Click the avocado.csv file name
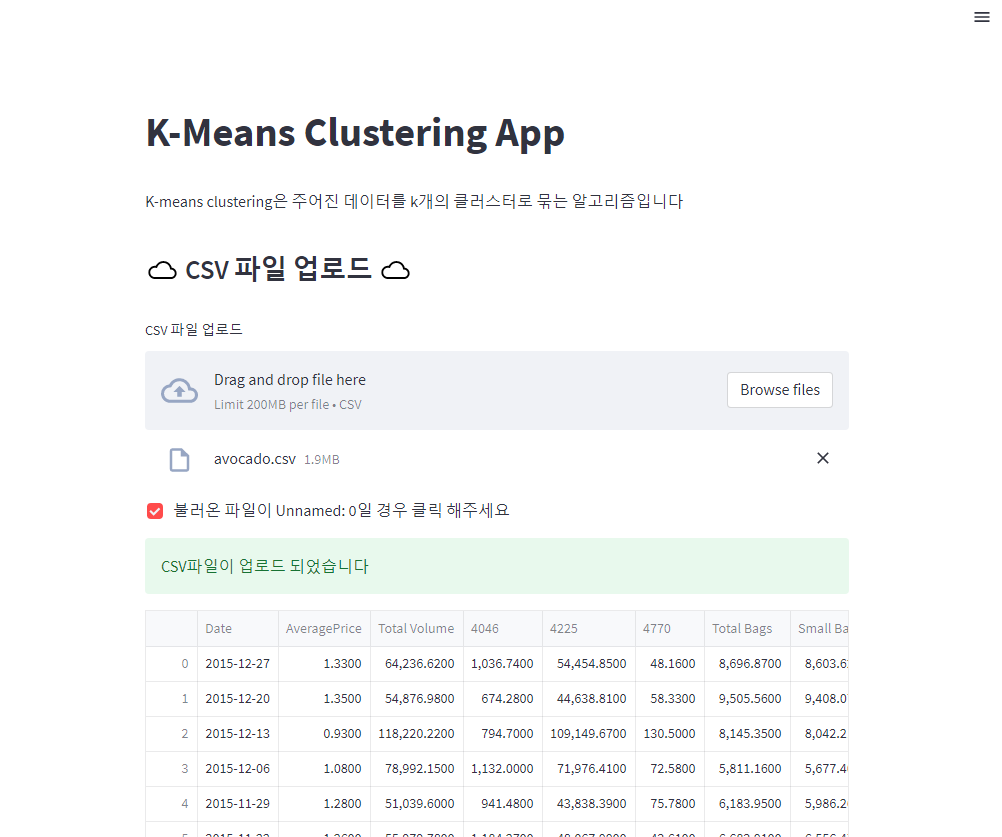 (x=255, y=458)
